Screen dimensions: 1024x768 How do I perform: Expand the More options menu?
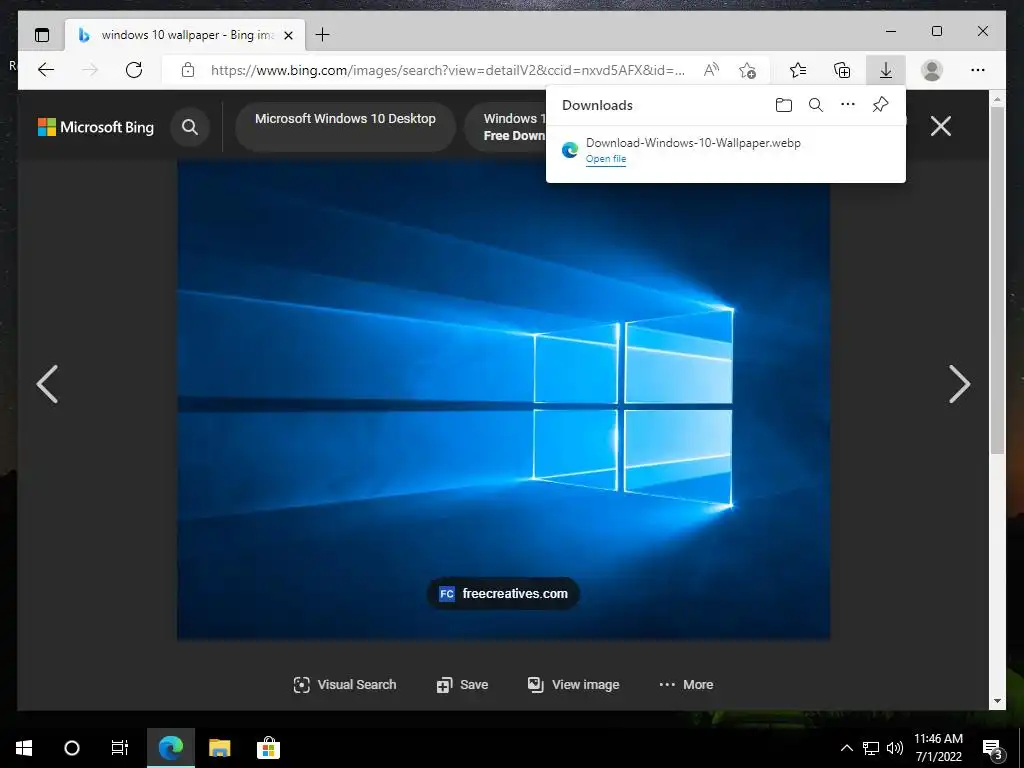[686, 684]
